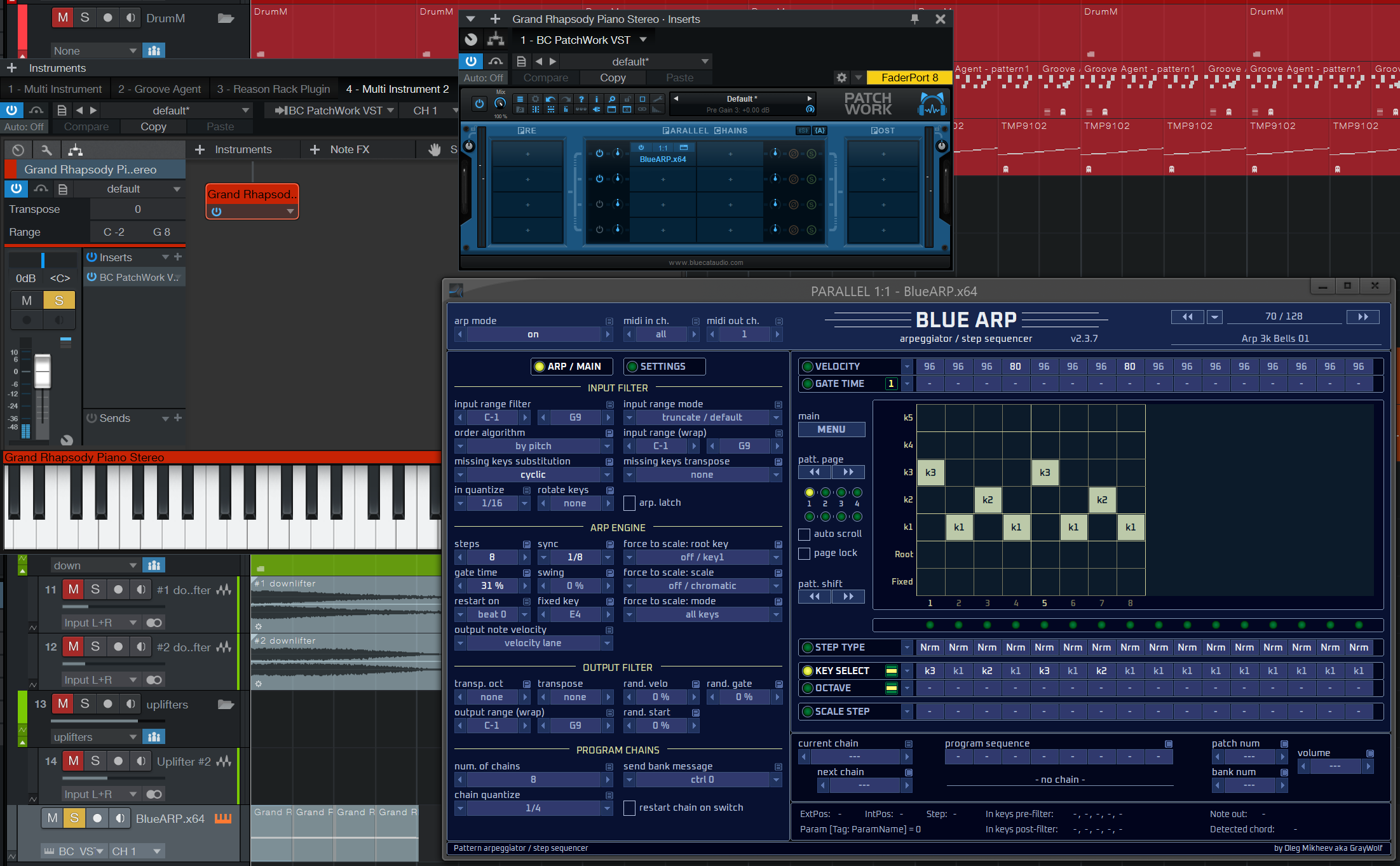Viewport: 1400px width, 866px height.
Task: Click the FaderPort 8 button
Action: tap(909, 78)
